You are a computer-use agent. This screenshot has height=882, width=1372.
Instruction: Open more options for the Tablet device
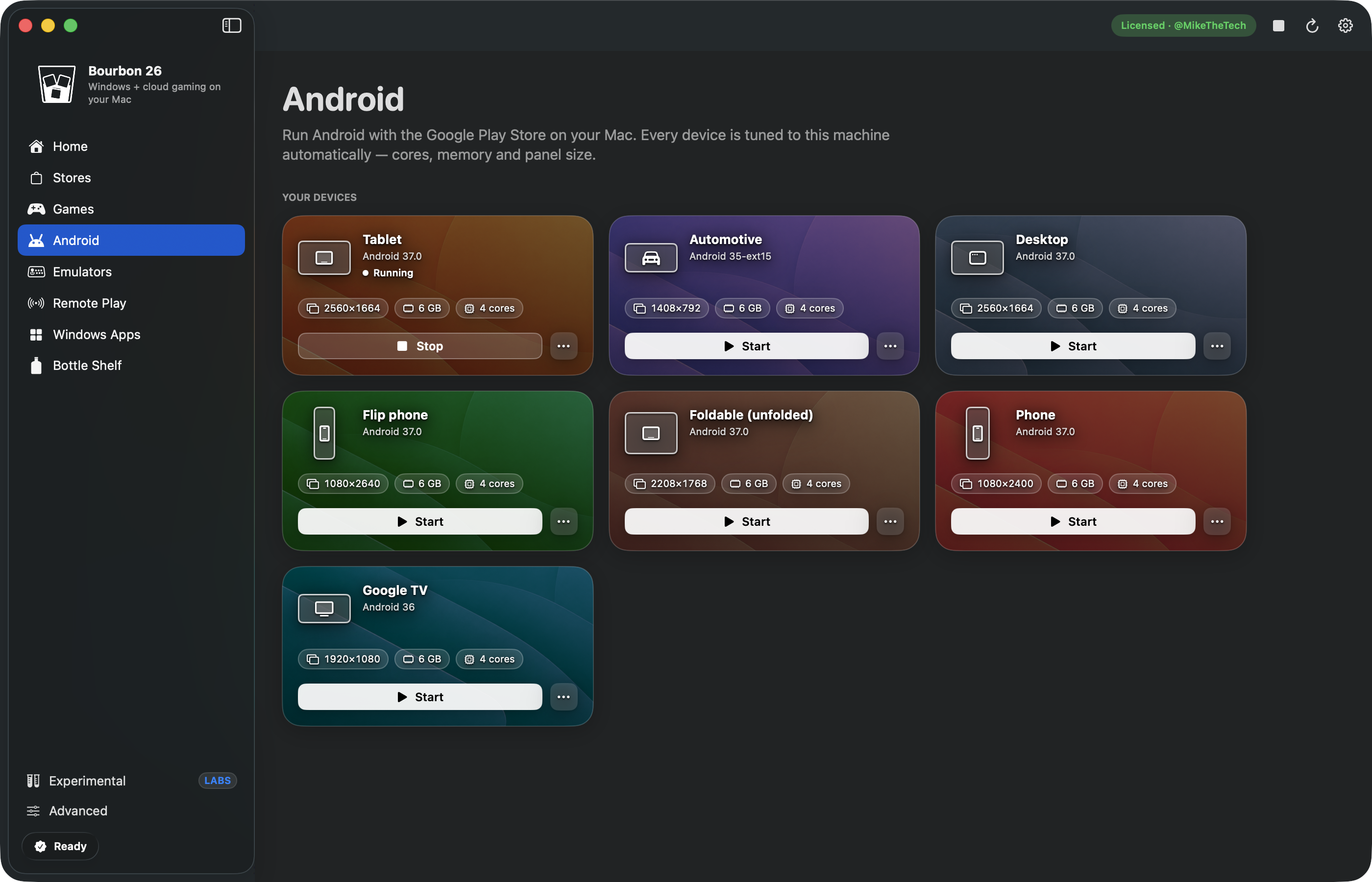(x=563, y=346)
